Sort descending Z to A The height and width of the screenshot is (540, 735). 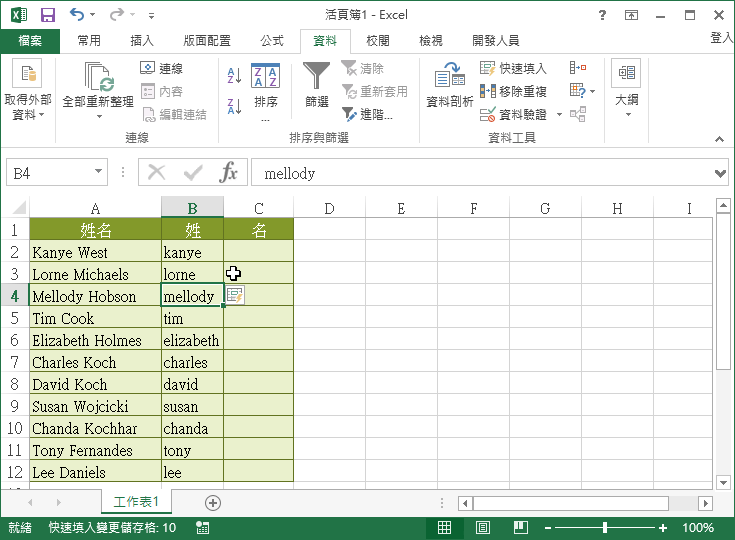[x=234, y=107]
